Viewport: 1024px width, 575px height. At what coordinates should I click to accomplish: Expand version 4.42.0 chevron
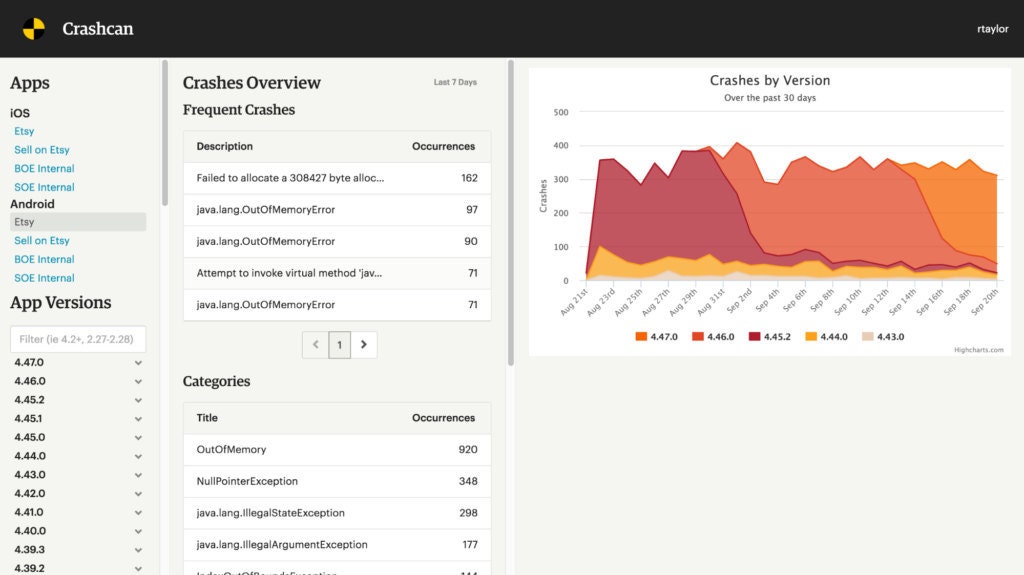pos(138,494)
